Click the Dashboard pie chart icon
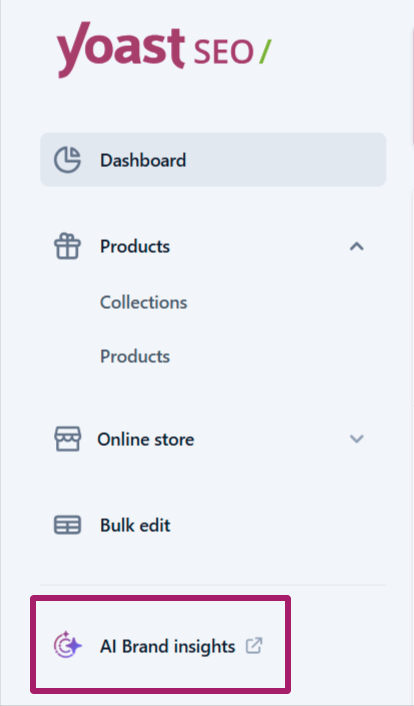The height and width of the screenshot is (706, 414). pos(68,160)
